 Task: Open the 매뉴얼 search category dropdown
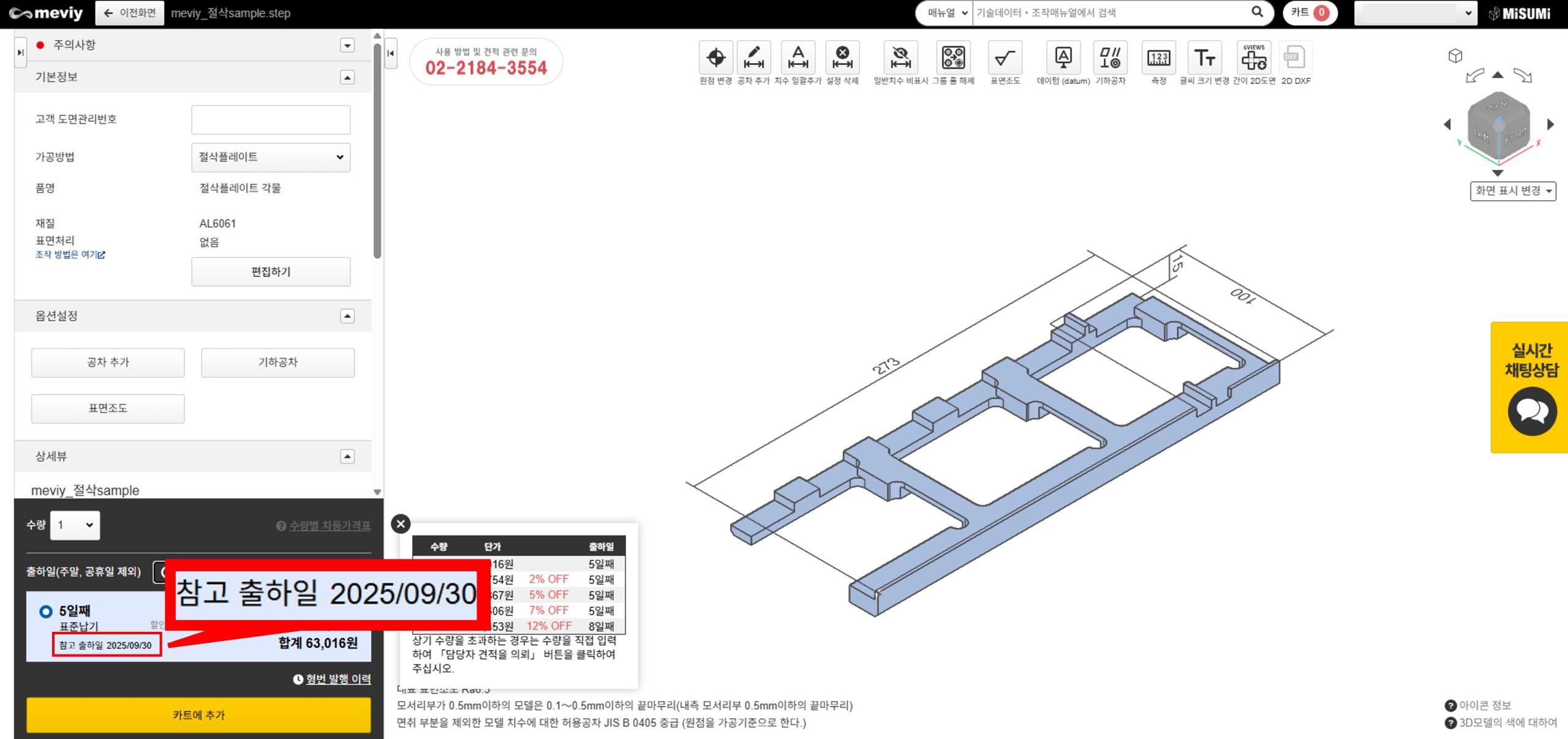(x=946, y=13)
